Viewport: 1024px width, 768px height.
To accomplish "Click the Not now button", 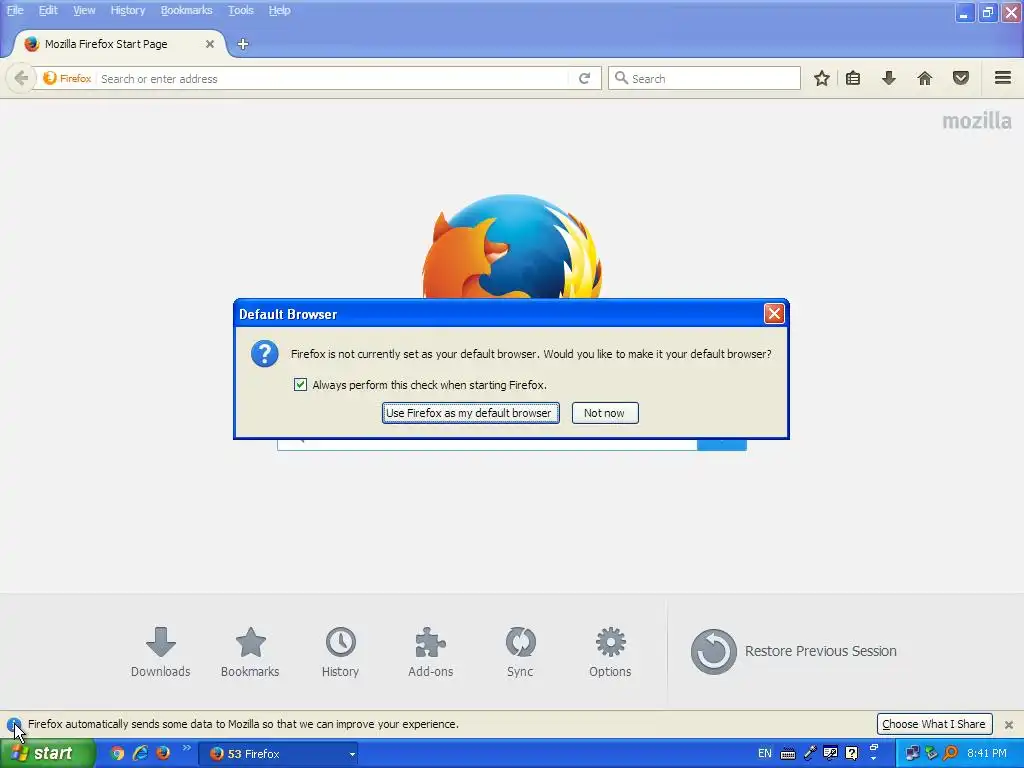I will 605,413.
